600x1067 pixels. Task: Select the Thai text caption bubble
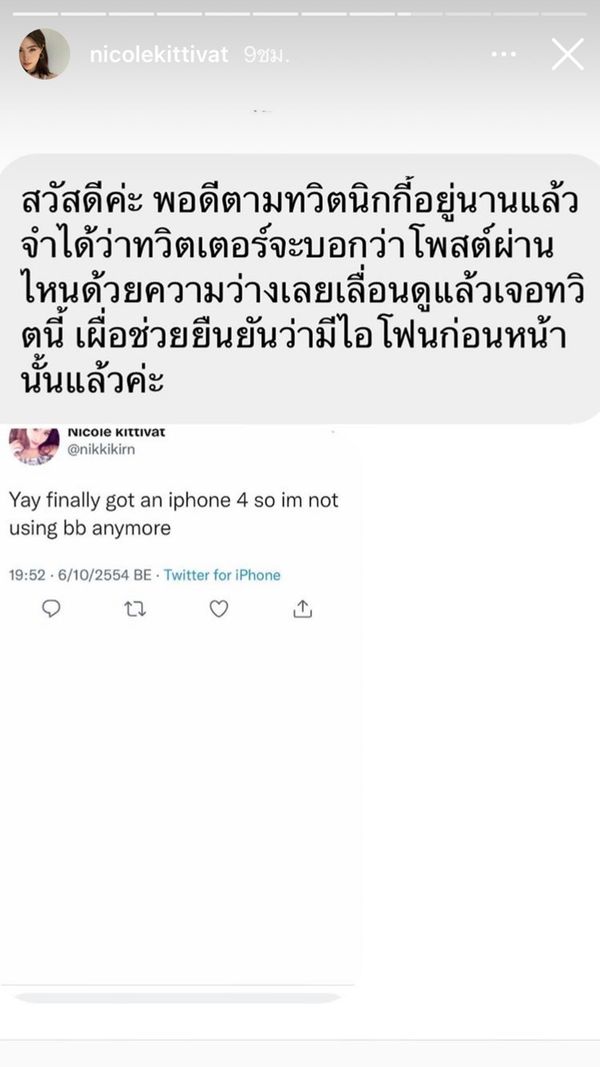300,289
